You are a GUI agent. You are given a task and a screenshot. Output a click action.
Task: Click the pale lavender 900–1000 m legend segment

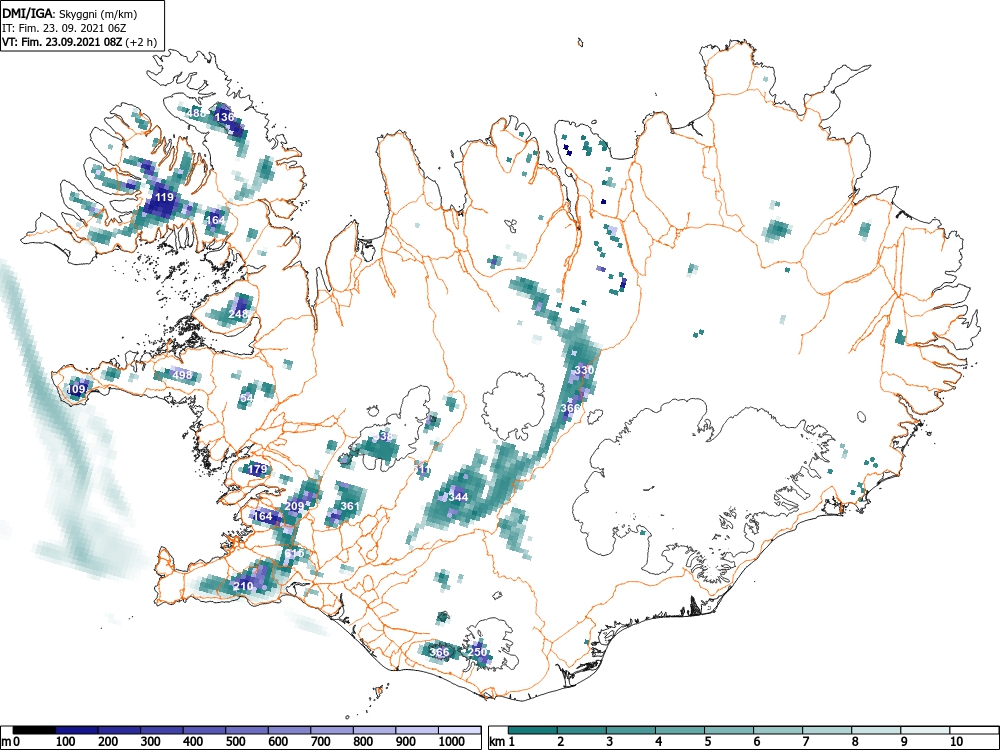[417, 730]
